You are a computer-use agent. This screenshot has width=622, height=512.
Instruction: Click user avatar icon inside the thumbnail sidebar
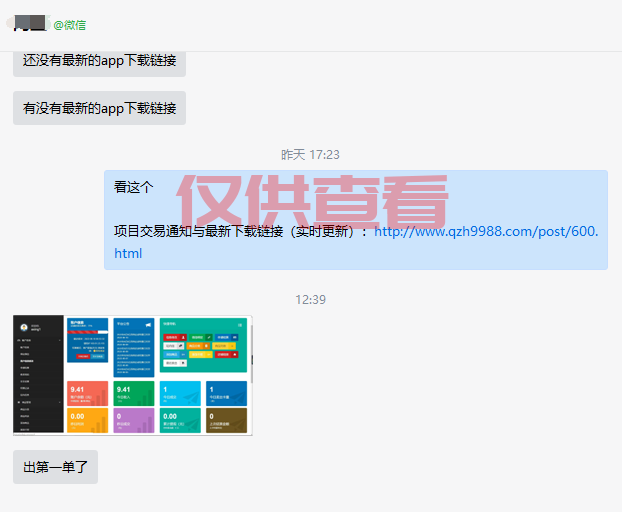tap(23, 327)
